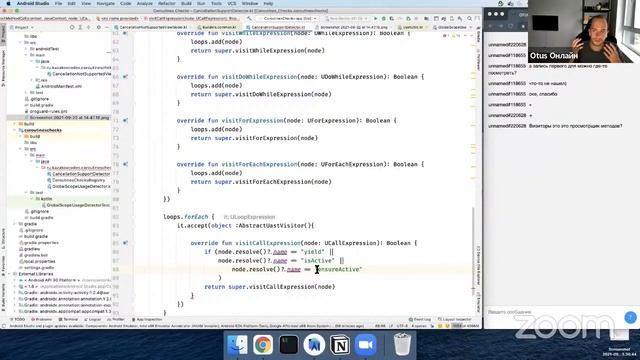Click the editor vertical scrollbar

473,251
